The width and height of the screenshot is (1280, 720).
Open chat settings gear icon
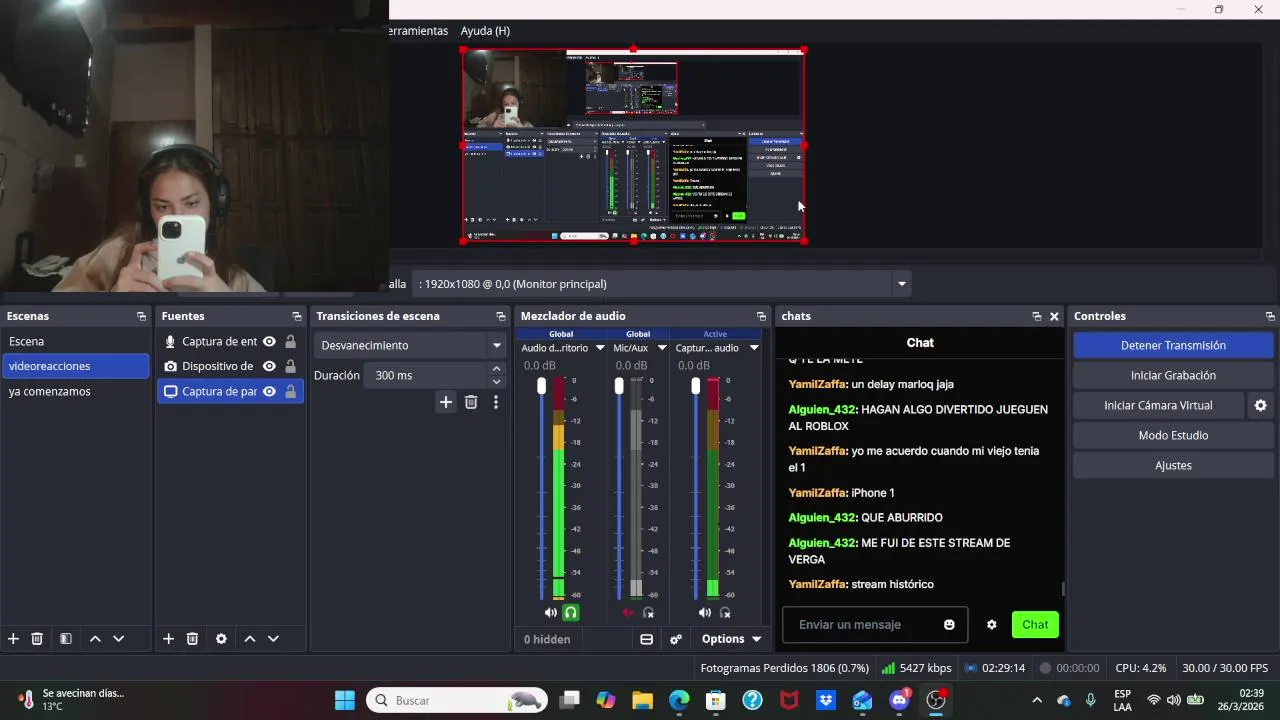(991, 625)
